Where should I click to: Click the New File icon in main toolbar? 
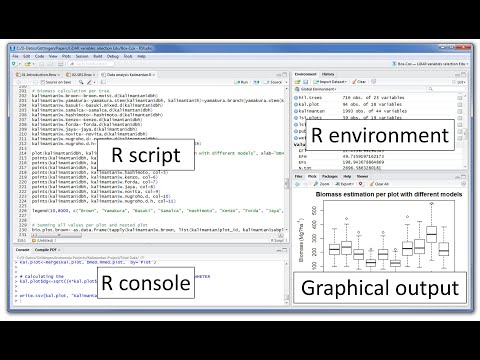(x=14, y=64)
